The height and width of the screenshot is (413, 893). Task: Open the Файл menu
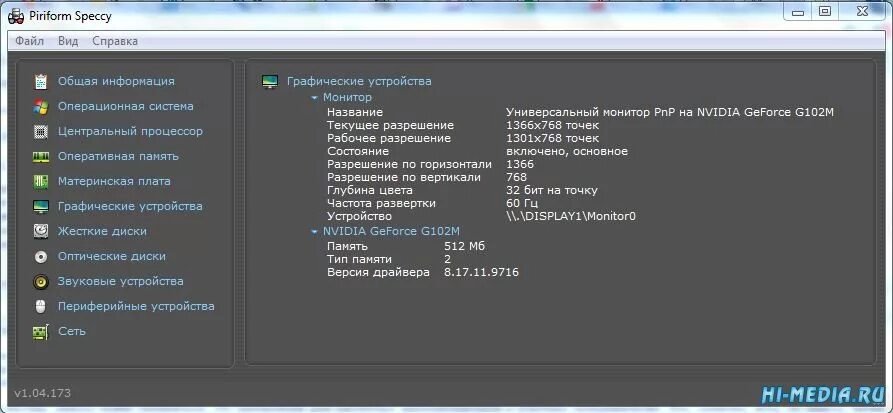pos(30,41)
